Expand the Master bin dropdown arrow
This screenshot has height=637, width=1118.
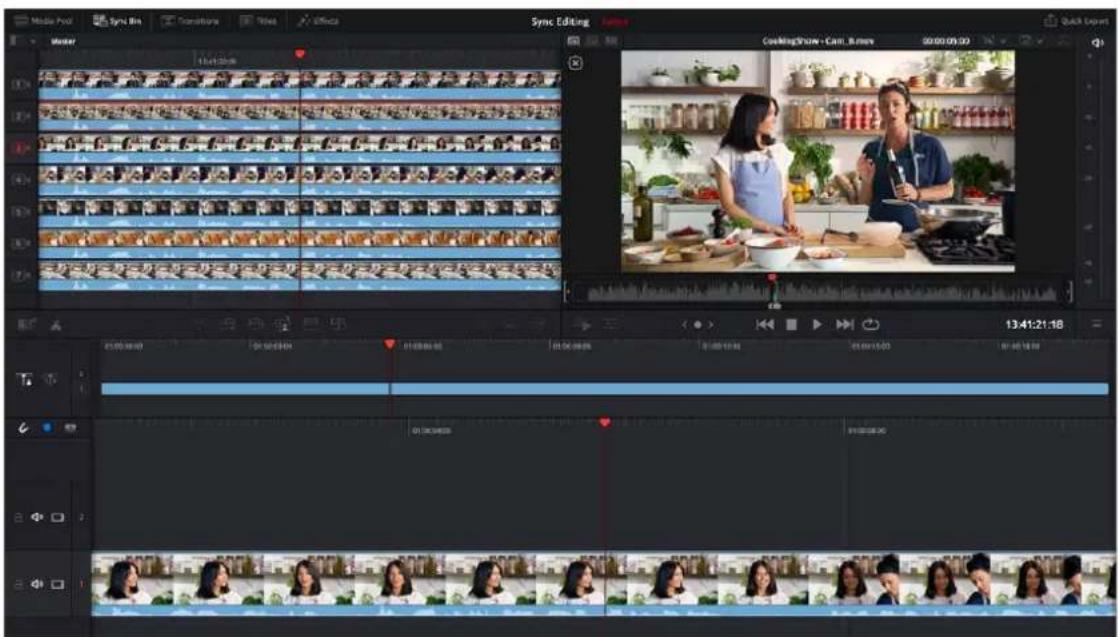click(x=33, y=41)
